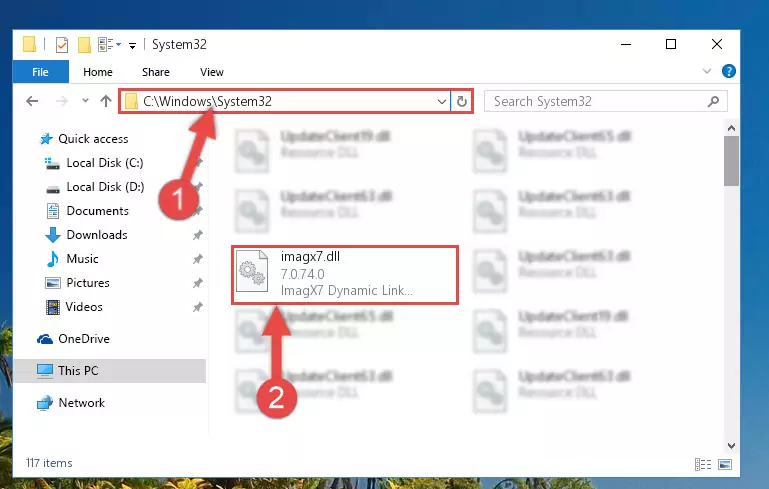The width and height of the screenshot is (769, 489).
Task: Go forward with the right arrow
Action: [x=62, y=101]
